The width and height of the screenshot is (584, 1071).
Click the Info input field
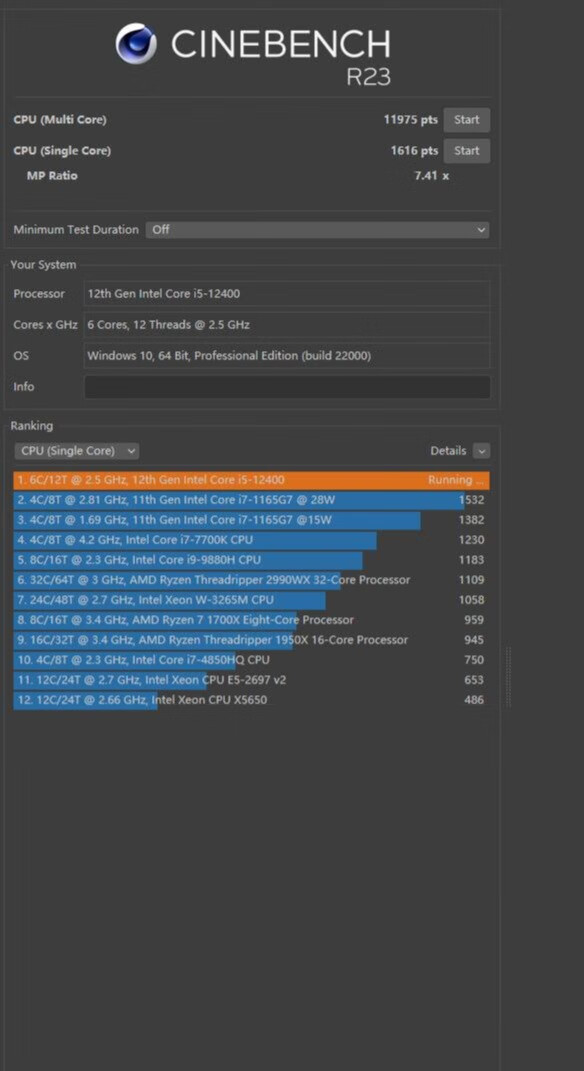pos(287,387)
